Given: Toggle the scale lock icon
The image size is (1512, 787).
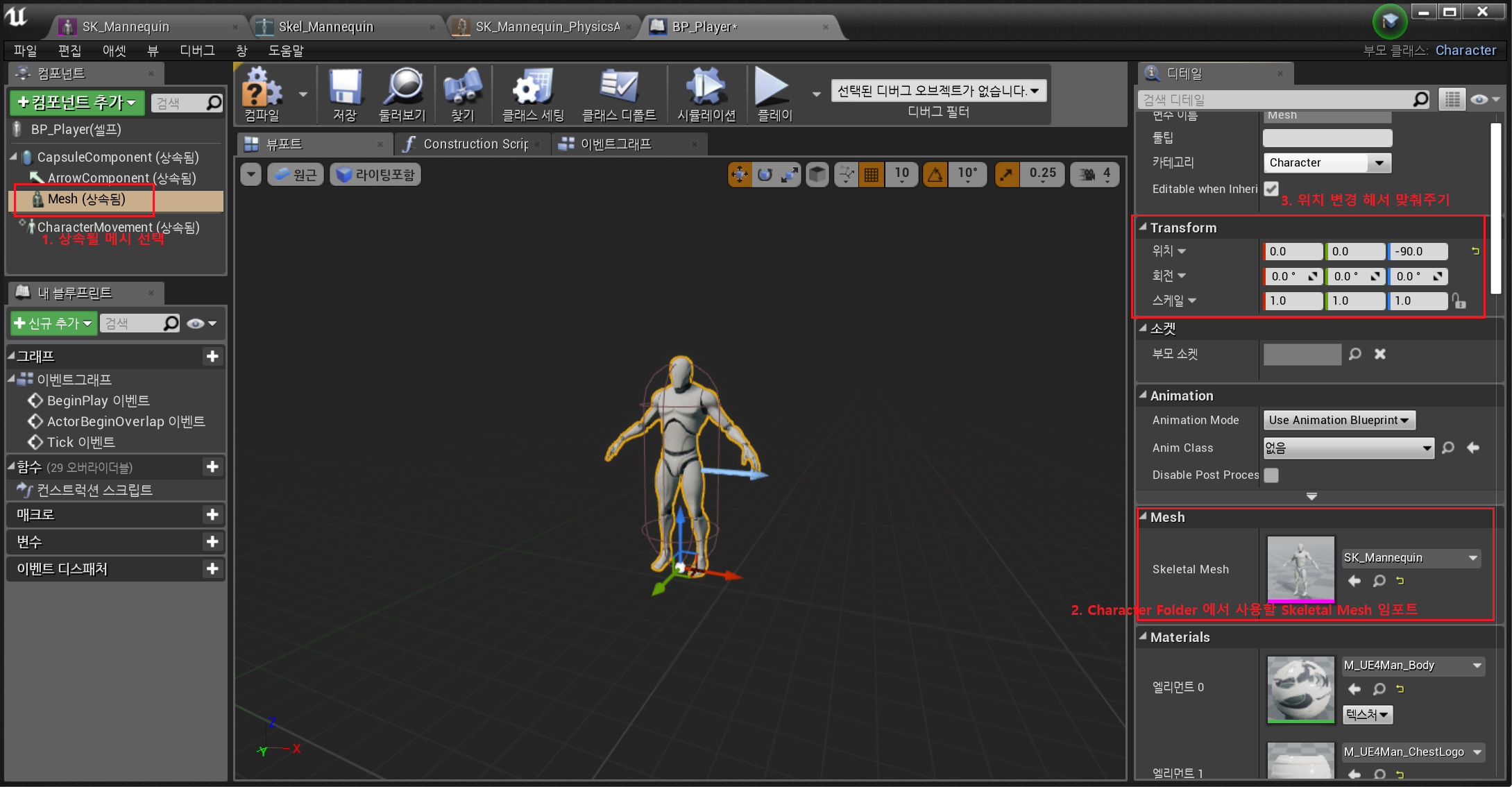Looking at the screenshot, I should coord(1459,301).
